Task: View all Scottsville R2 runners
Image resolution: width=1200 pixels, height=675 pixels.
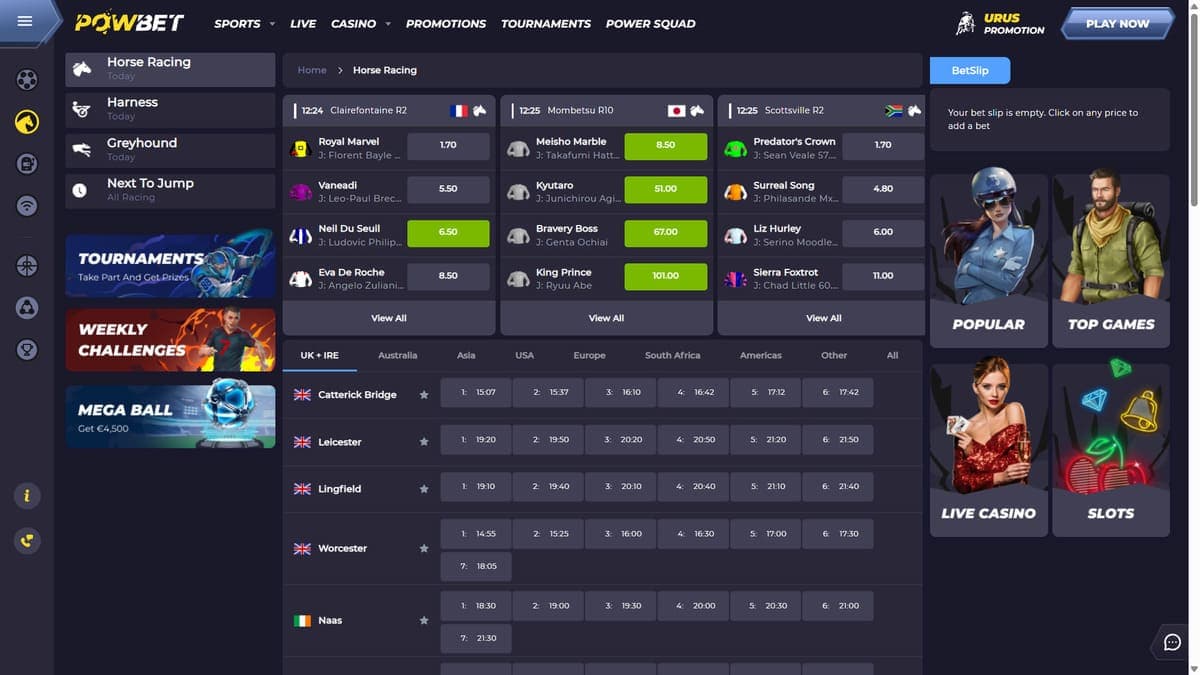Action: pyautogui.click(x=824, y=318)
